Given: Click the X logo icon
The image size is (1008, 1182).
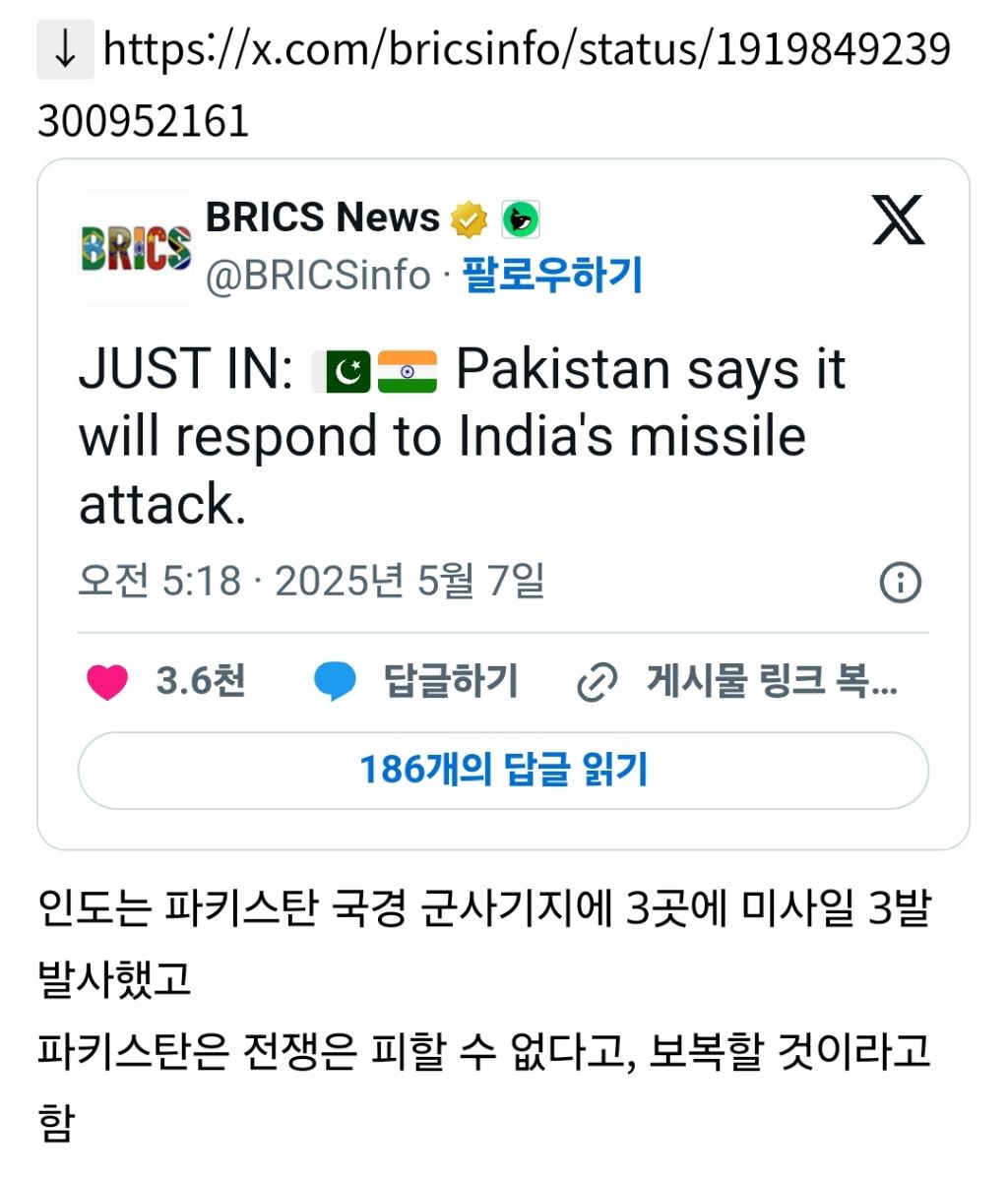Looking at the screenshot, I should pyautogui.click(x=898, y=219).
